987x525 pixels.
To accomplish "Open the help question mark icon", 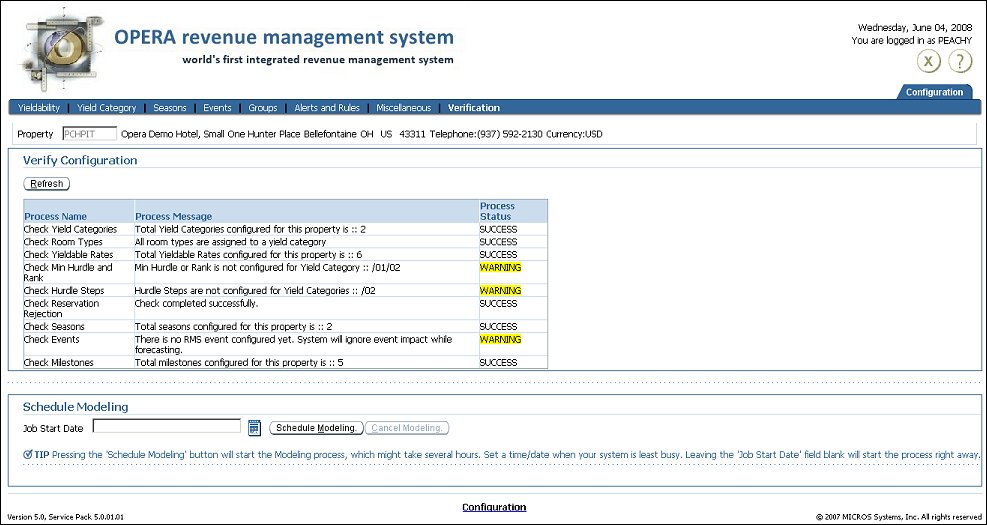I will pos(960,62).
